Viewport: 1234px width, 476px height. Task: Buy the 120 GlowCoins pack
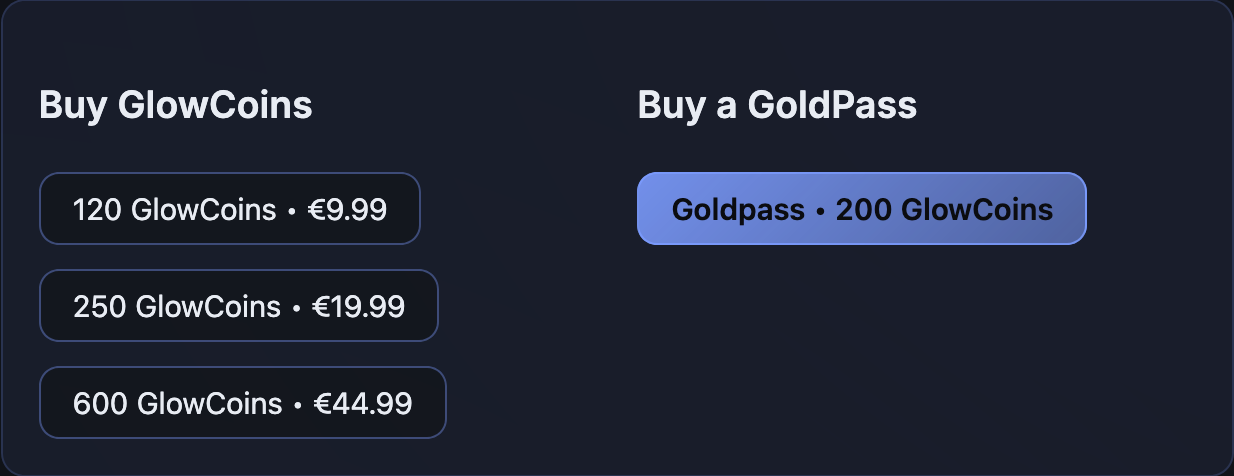coord(229,209)
